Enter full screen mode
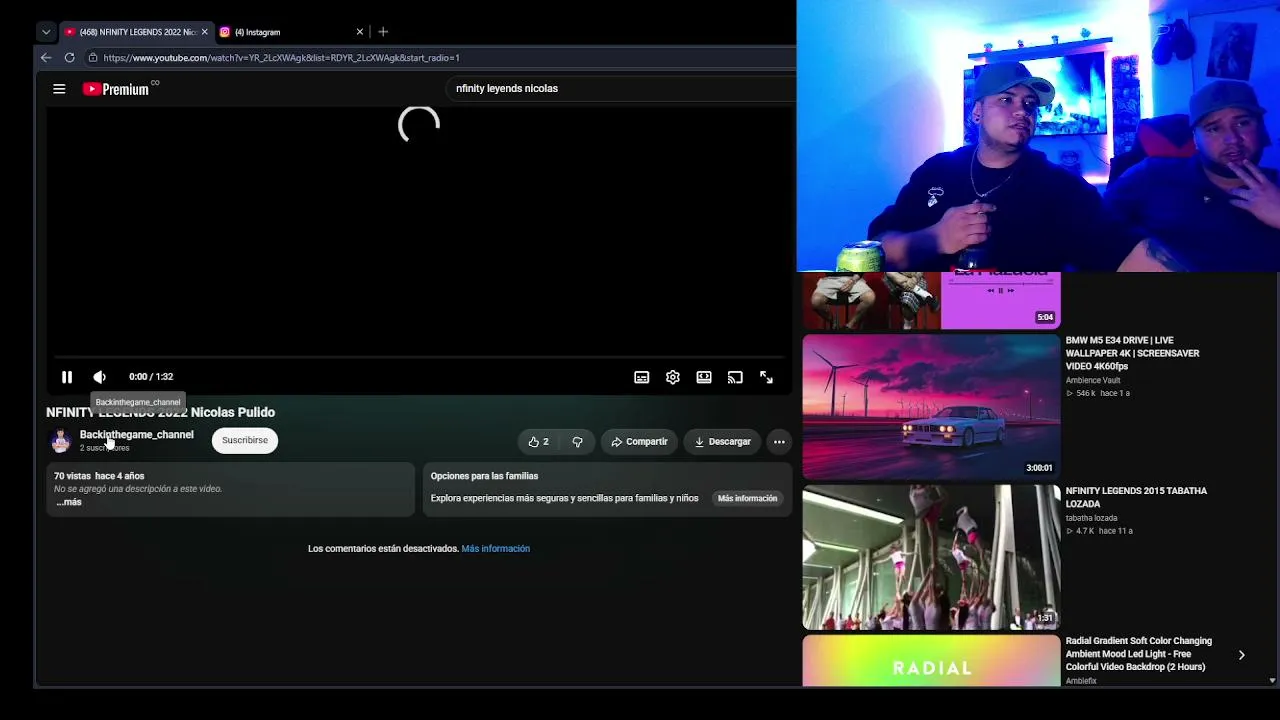 pyautogui.click(x=766, y=377)
